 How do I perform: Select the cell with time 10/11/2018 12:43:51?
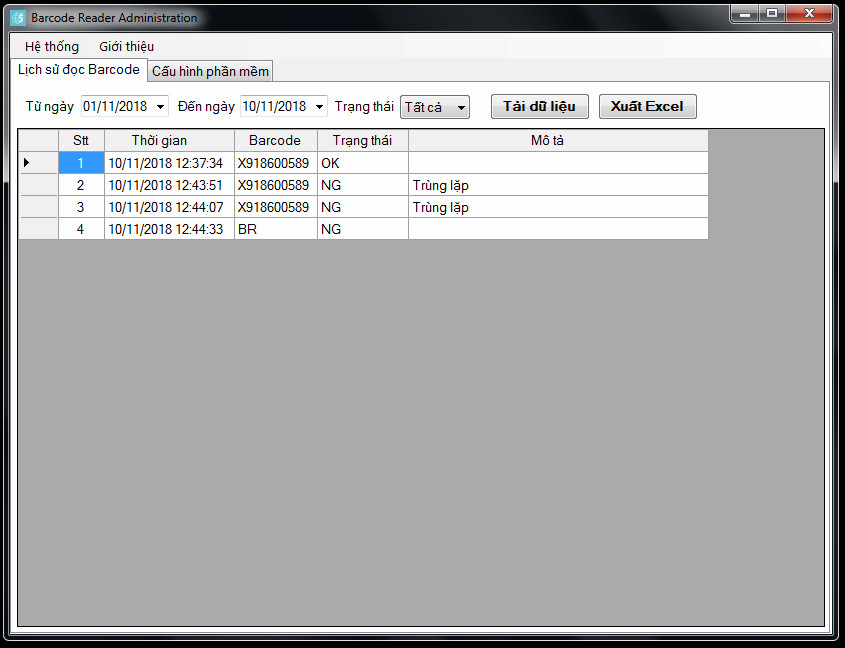(x=166, y=185)
